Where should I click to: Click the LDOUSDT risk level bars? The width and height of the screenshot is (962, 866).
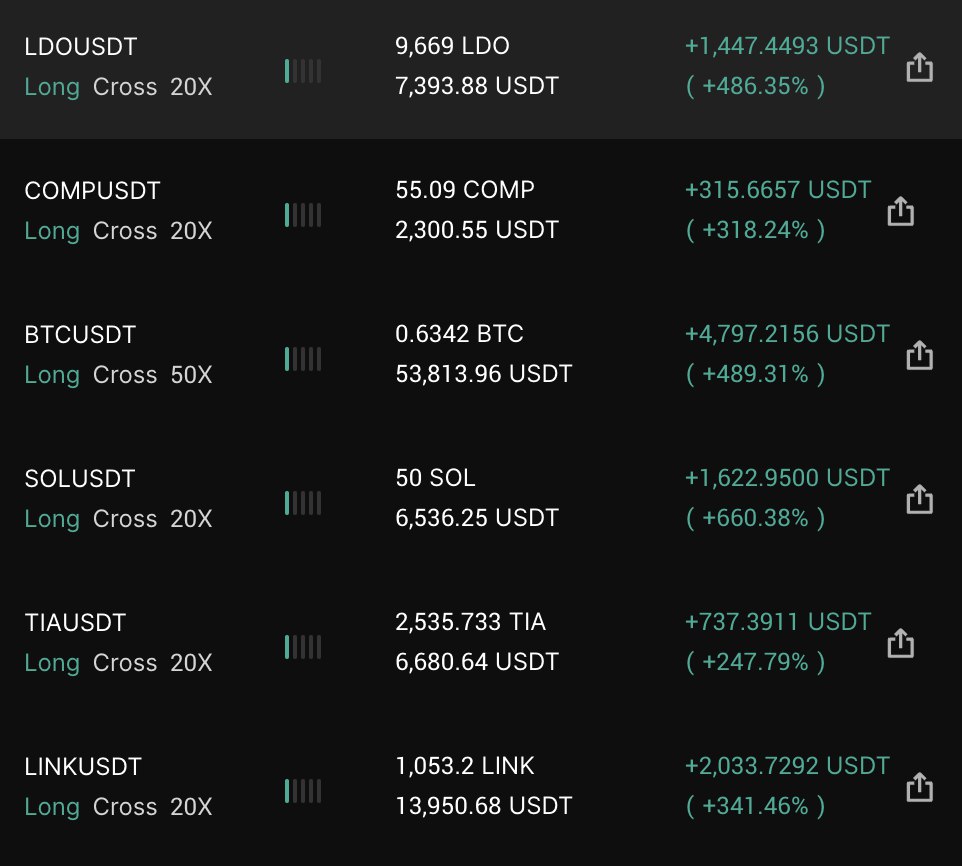click(x=303, y=71)
